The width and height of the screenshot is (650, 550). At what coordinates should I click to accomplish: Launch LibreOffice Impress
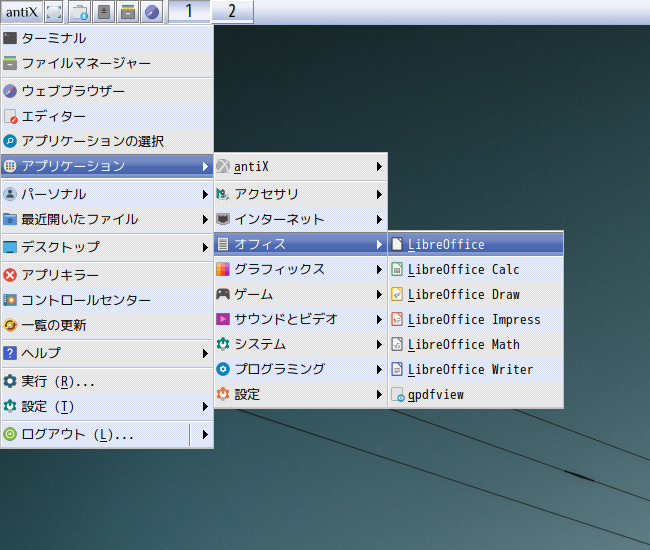click(476, 319)
